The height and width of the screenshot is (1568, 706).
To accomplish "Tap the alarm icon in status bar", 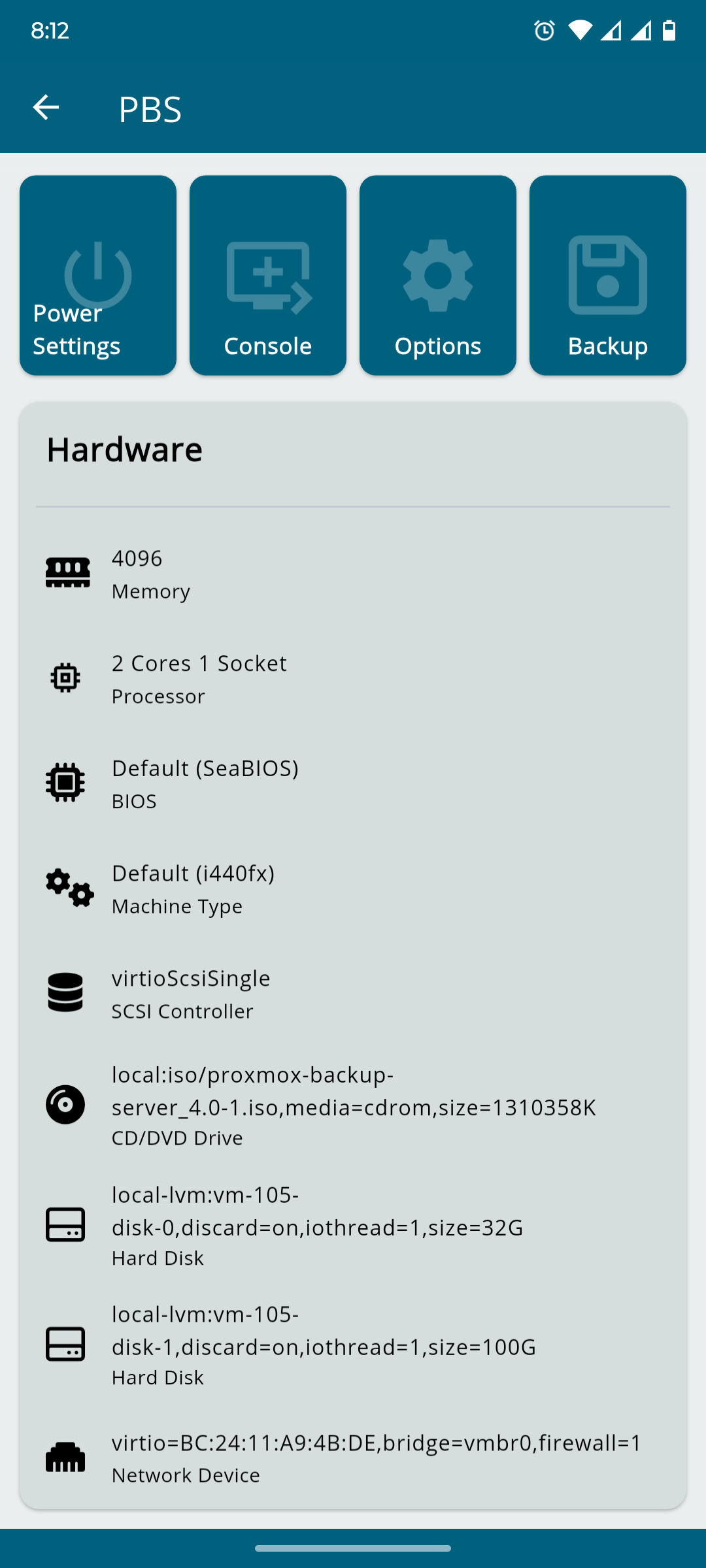I will coord(545,30).
